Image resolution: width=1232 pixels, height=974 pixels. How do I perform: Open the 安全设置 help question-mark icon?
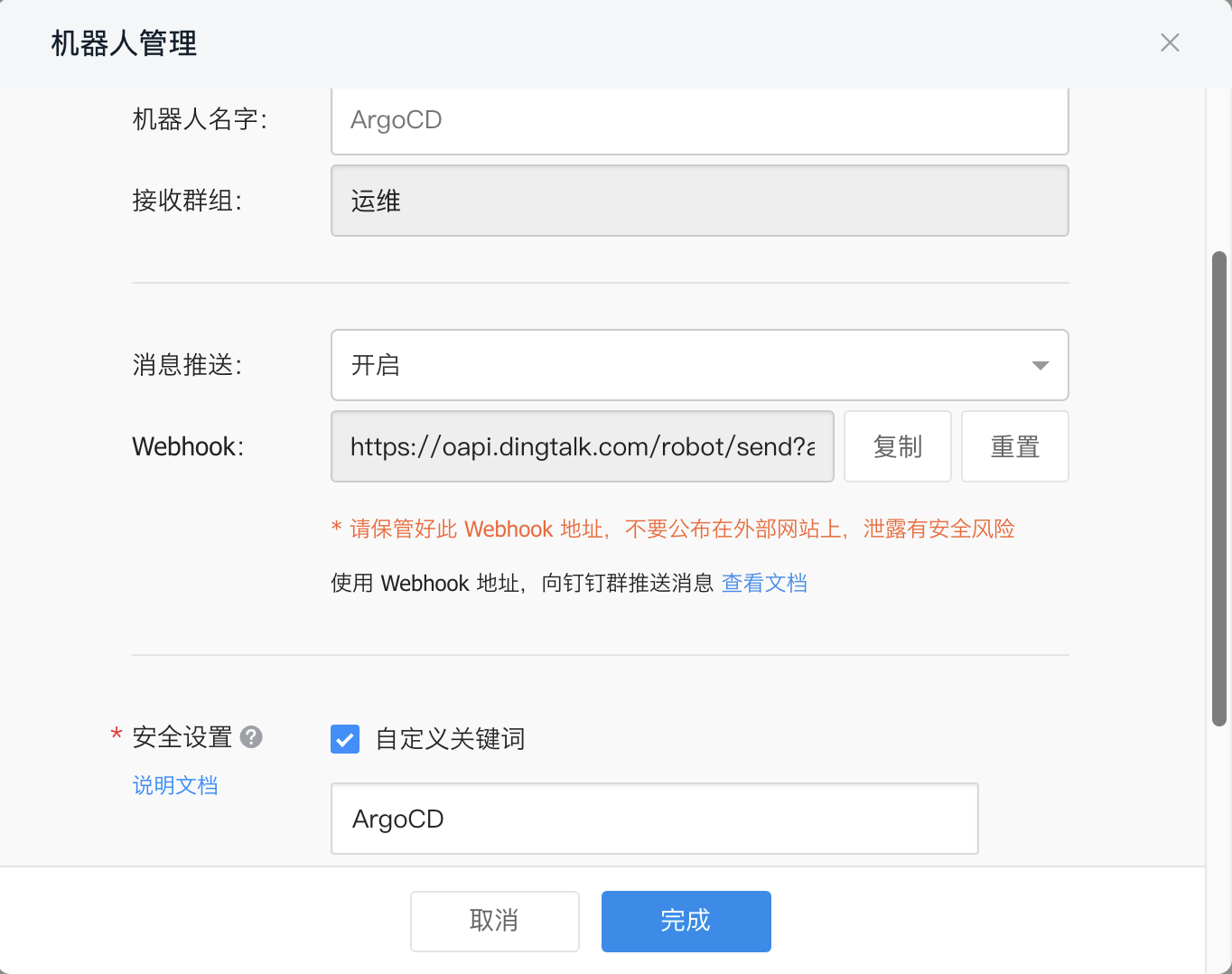pos(251,737)
